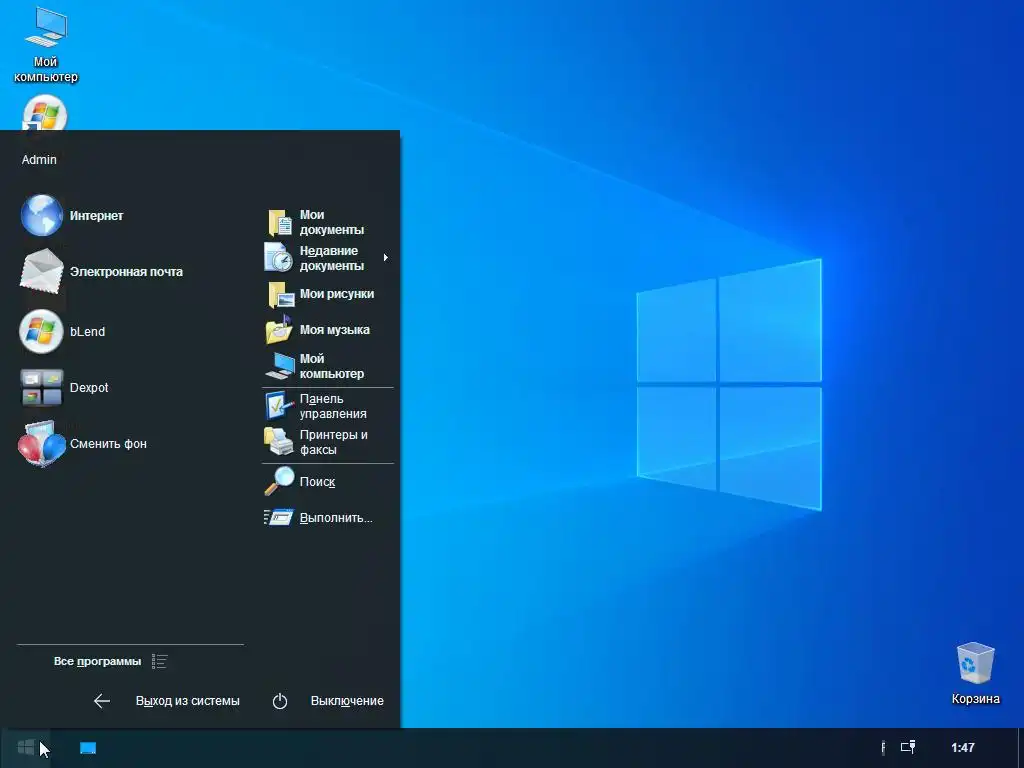
Task: Select the Интернет menu label
Action: point(97,216)
